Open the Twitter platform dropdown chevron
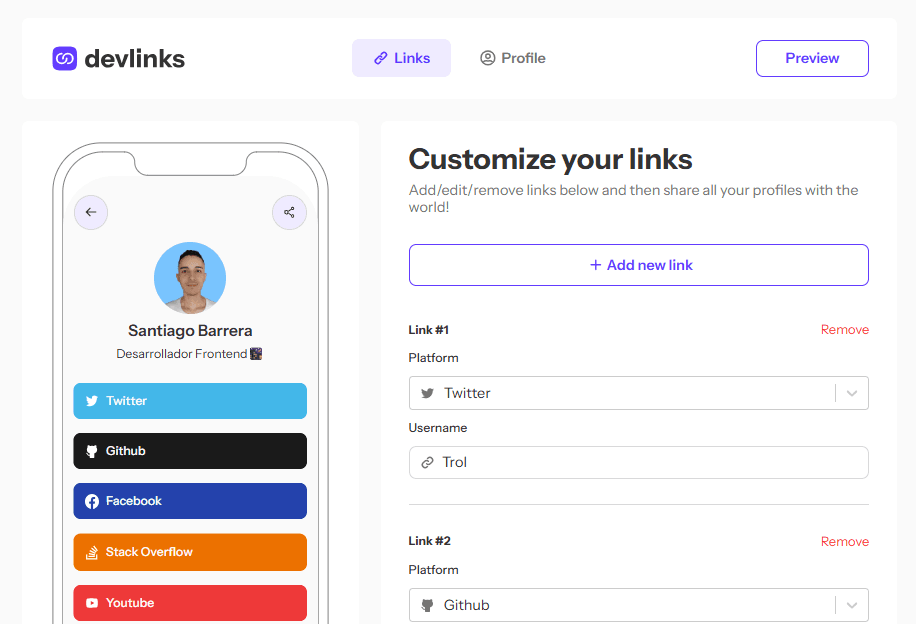Image resolution: width=916 pixels, height=624 pixels. click(x=852, y=393)
